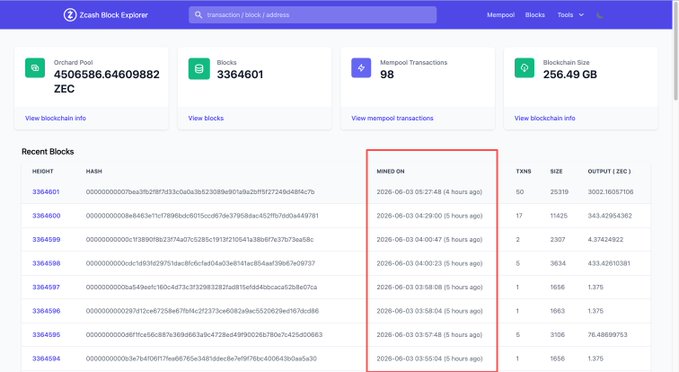Screen dimensions: 679x372
Task: Open block height 3364599
Action: [46, 239]
